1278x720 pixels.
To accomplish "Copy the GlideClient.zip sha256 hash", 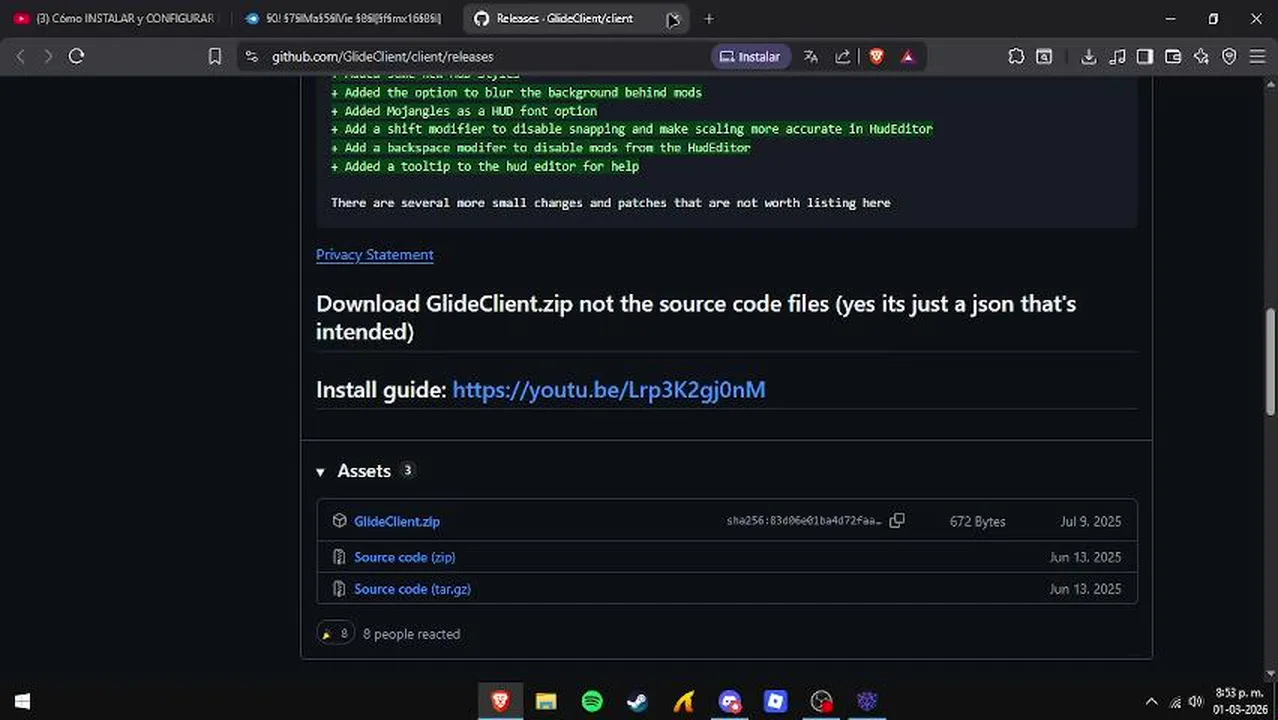I will (x=897, y=521).
